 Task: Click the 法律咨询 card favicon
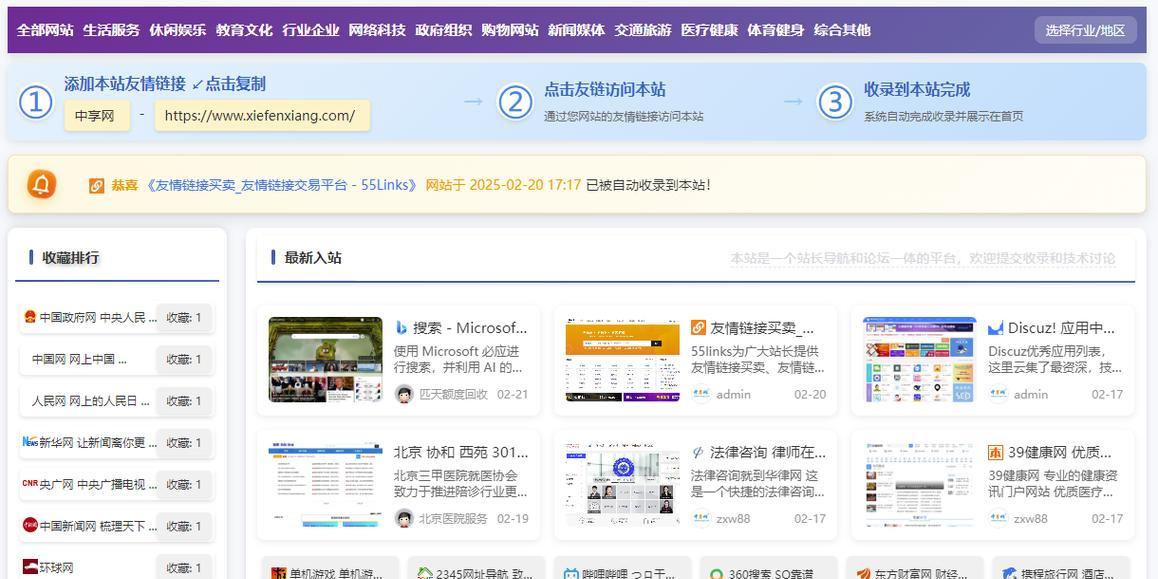(x=698, y=452)
